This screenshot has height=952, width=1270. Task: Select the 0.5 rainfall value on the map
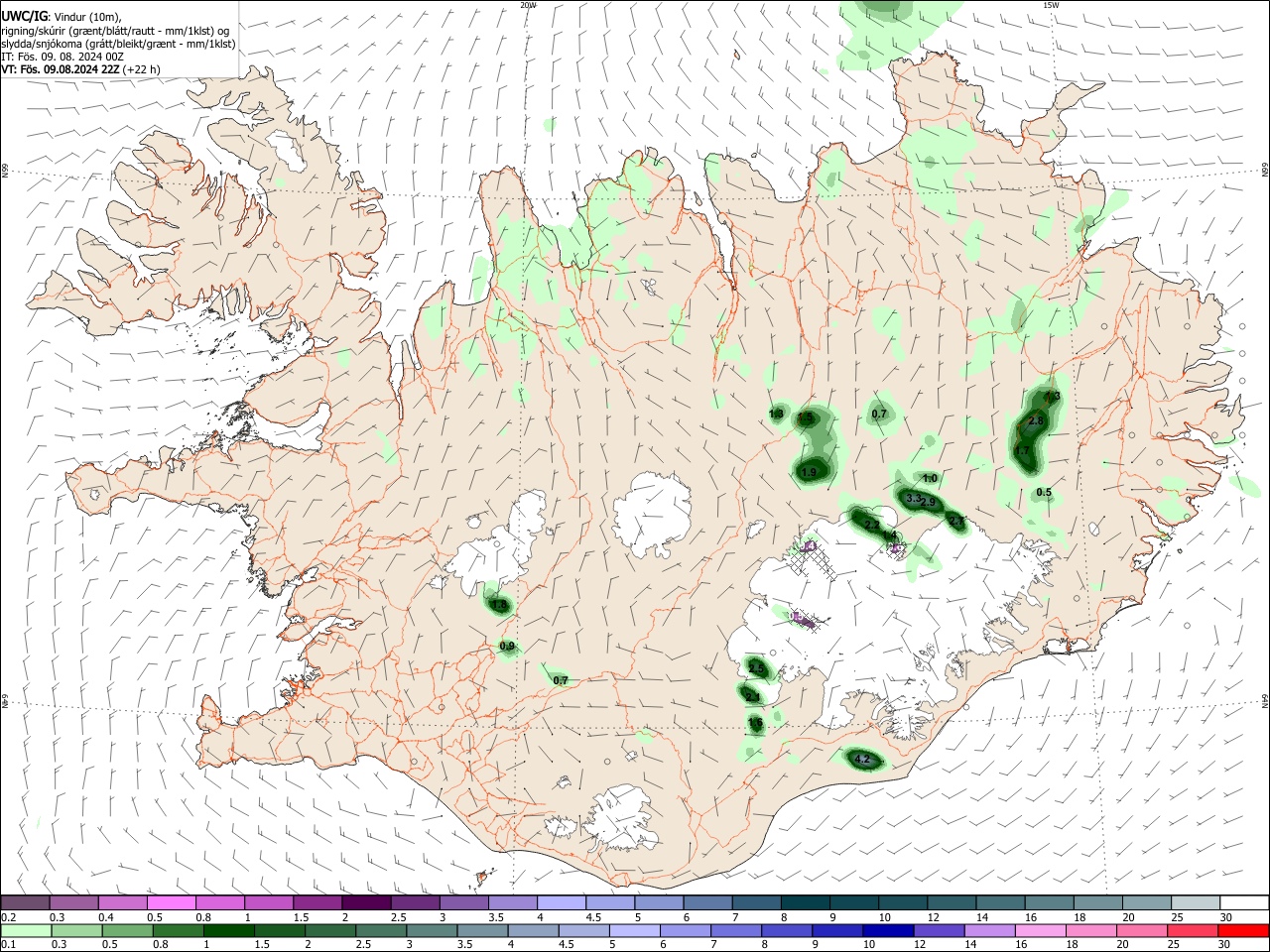[1044, 493]
